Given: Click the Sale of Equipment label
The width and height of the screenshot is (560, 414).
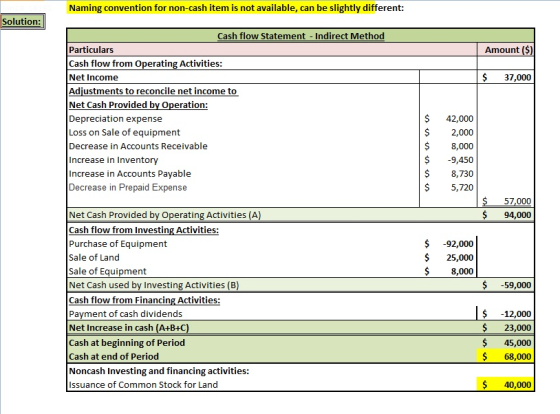Looking at the screenshot, I should (108, 271).
